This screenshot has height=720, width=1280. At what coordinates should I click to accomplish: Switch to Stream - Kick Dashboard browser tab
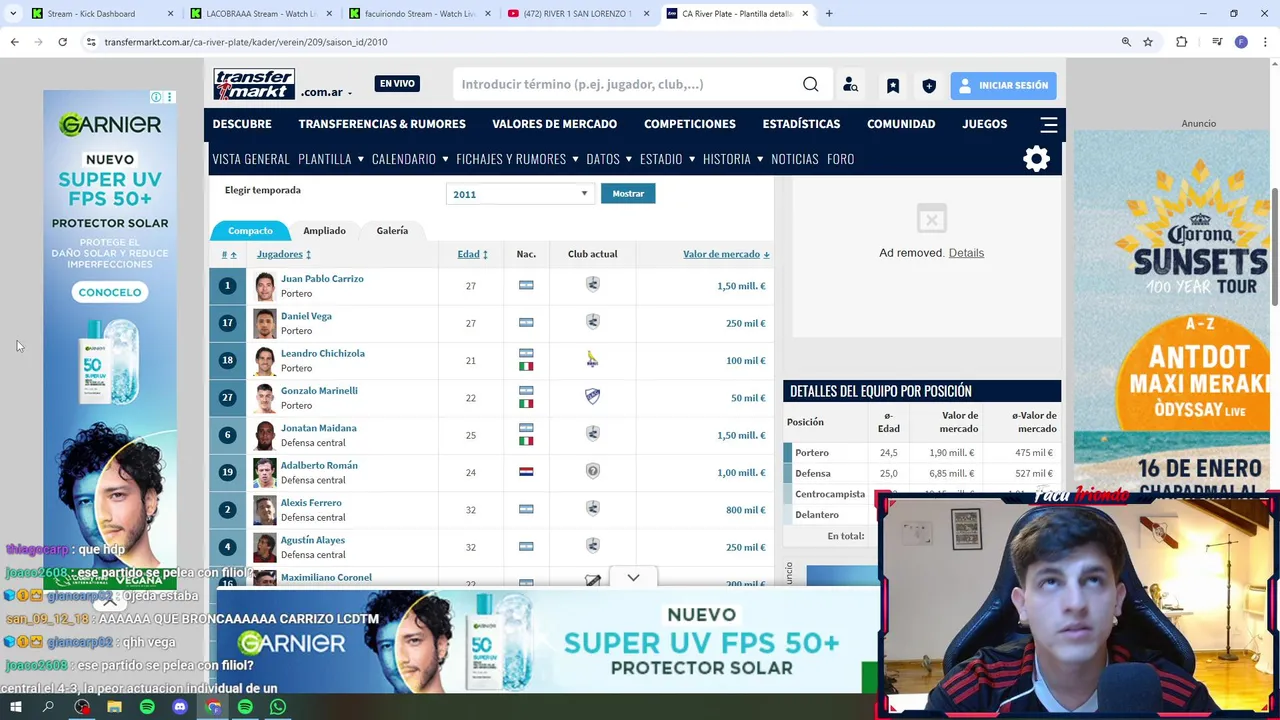point(102,14)
